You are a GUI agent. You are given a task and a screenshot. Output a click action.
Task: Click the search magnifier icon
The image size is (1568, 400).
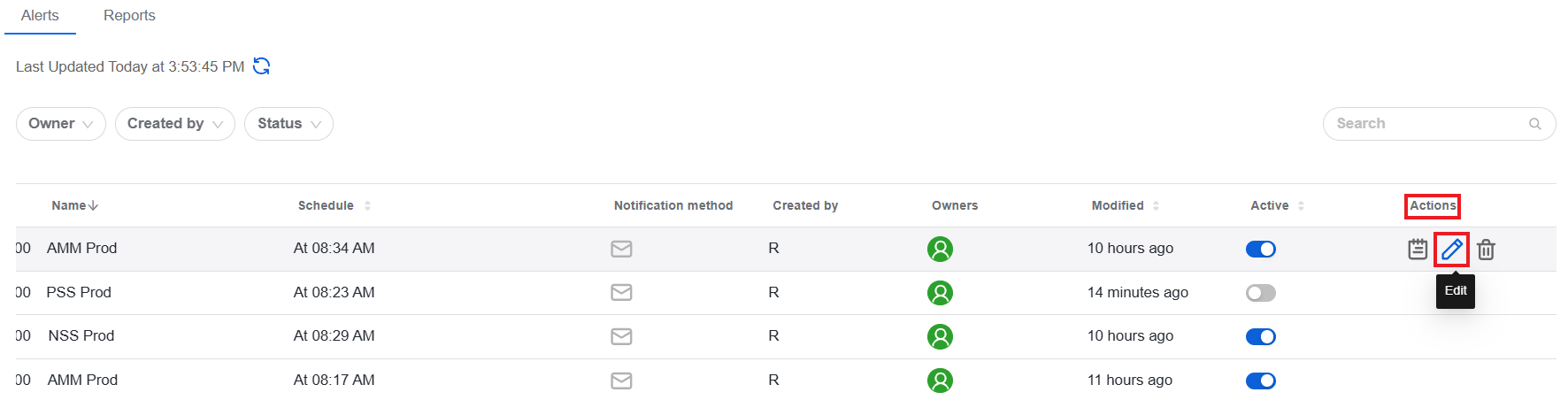(x=1535, y=124)
